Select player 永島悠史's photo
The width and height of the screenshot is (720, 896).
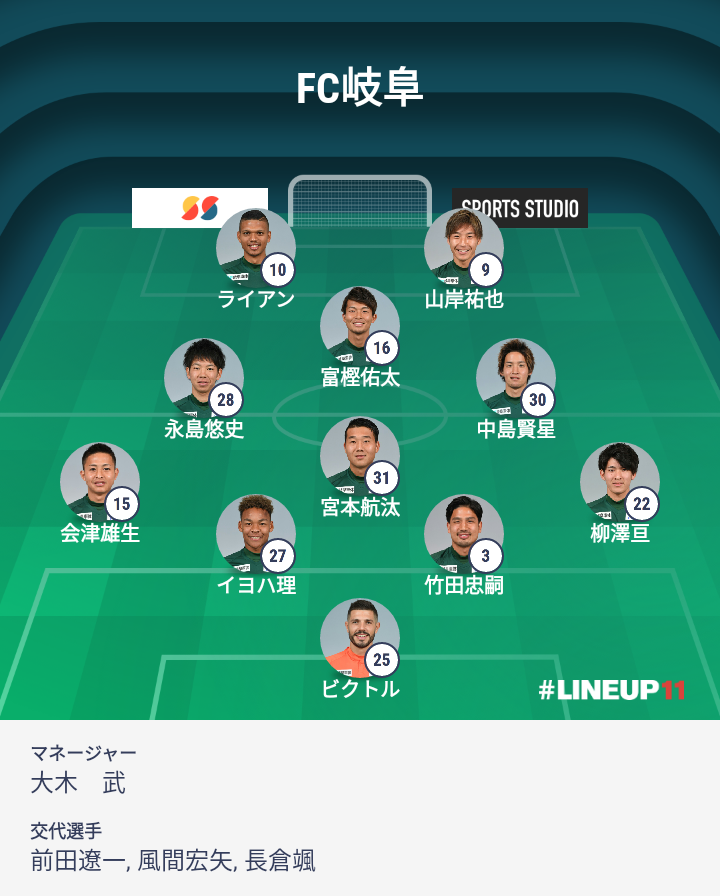(x=204, y=378)
